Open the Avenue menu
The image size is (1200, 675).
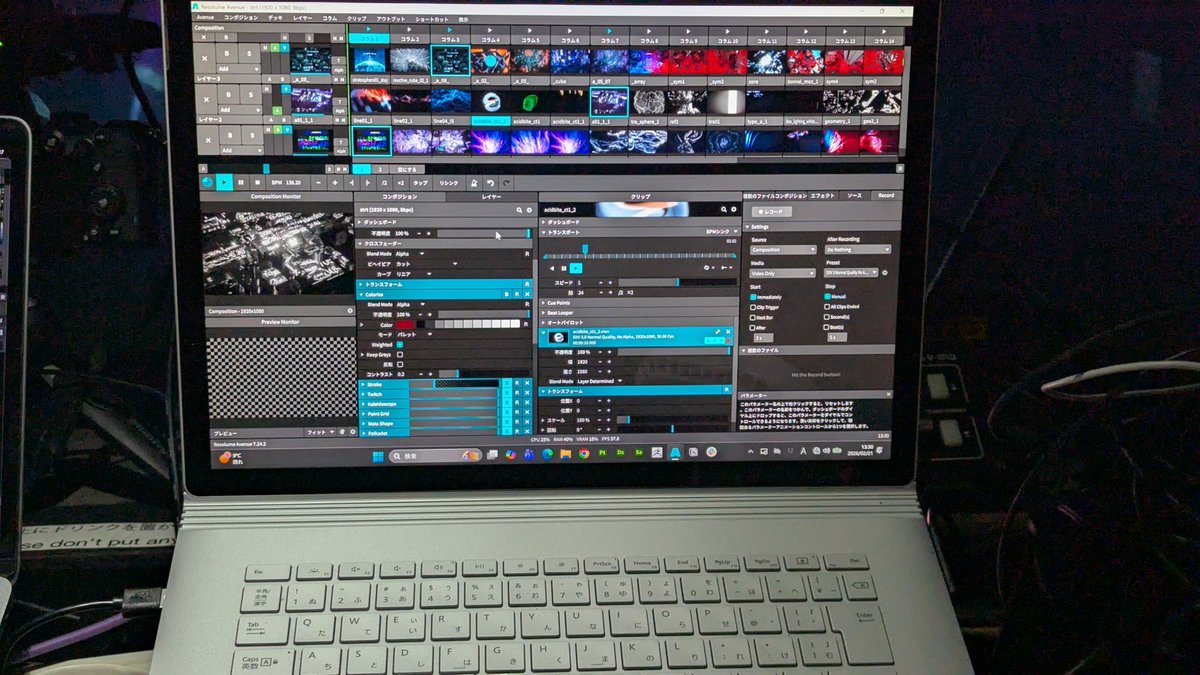click(x=205, y=17)
